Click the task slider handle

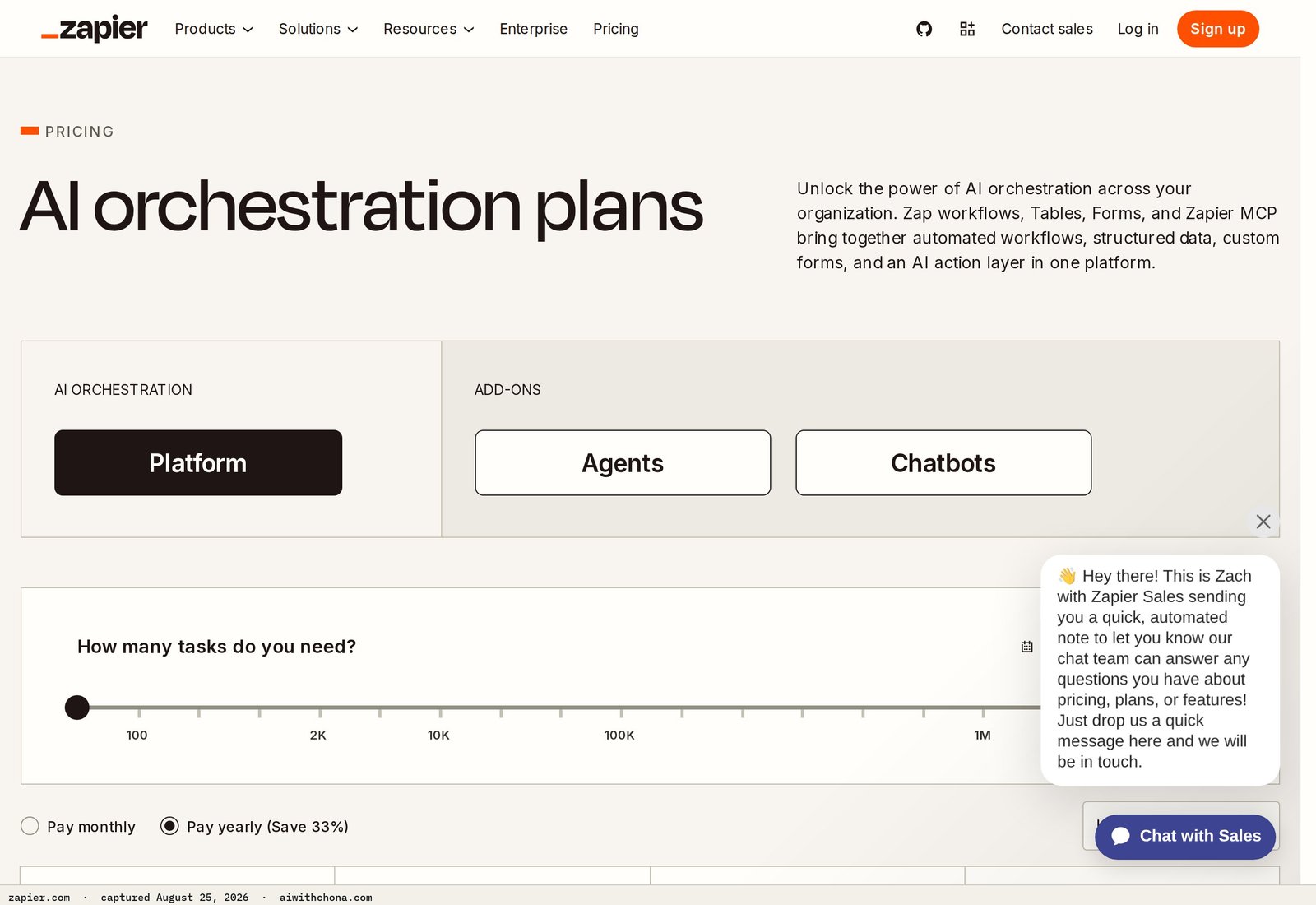coord(77,708)
